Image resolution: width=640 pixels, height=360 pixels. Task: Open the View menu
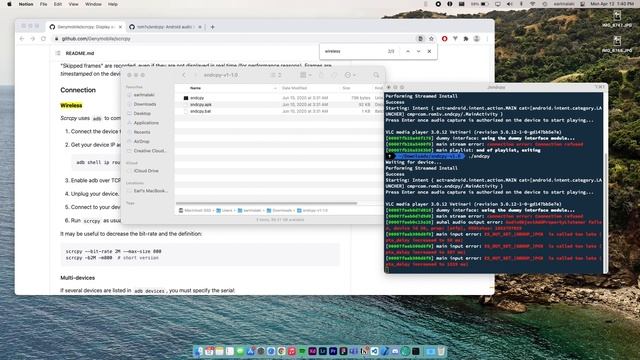click(x=73, y=4)
